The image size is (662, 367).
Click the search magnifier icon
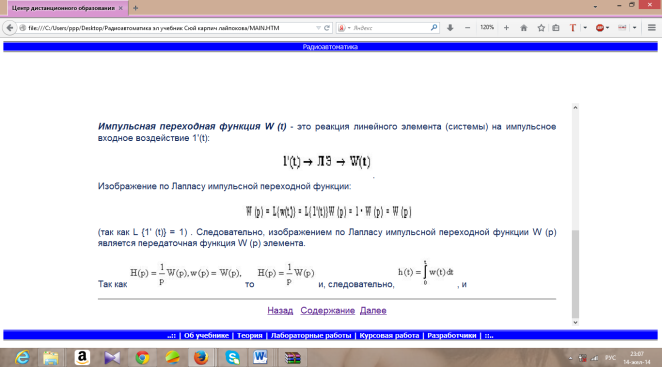[x=434, y=28]
